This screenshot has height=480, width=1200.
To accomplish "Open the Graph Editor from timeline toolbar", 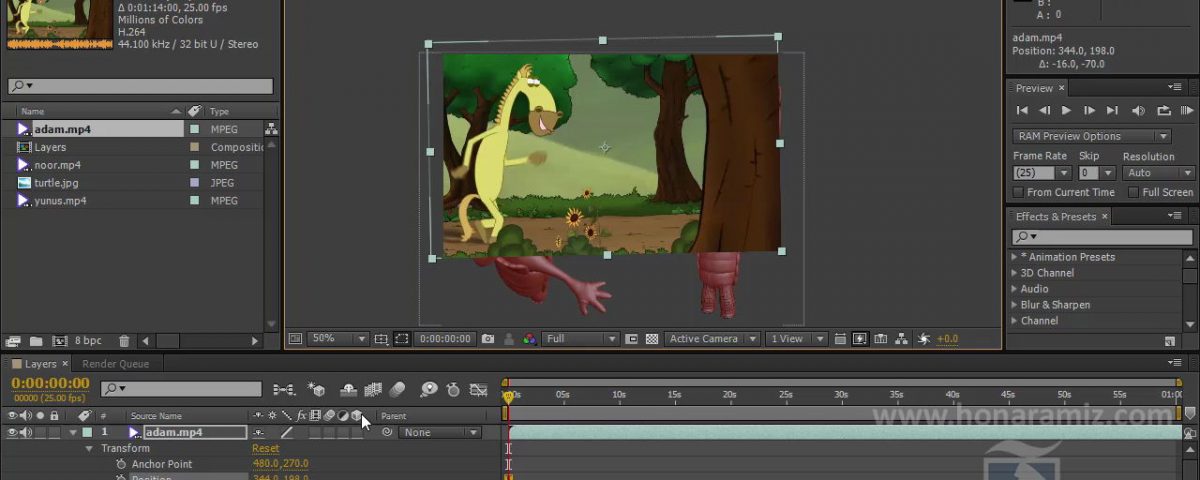I will pos(479,389).
